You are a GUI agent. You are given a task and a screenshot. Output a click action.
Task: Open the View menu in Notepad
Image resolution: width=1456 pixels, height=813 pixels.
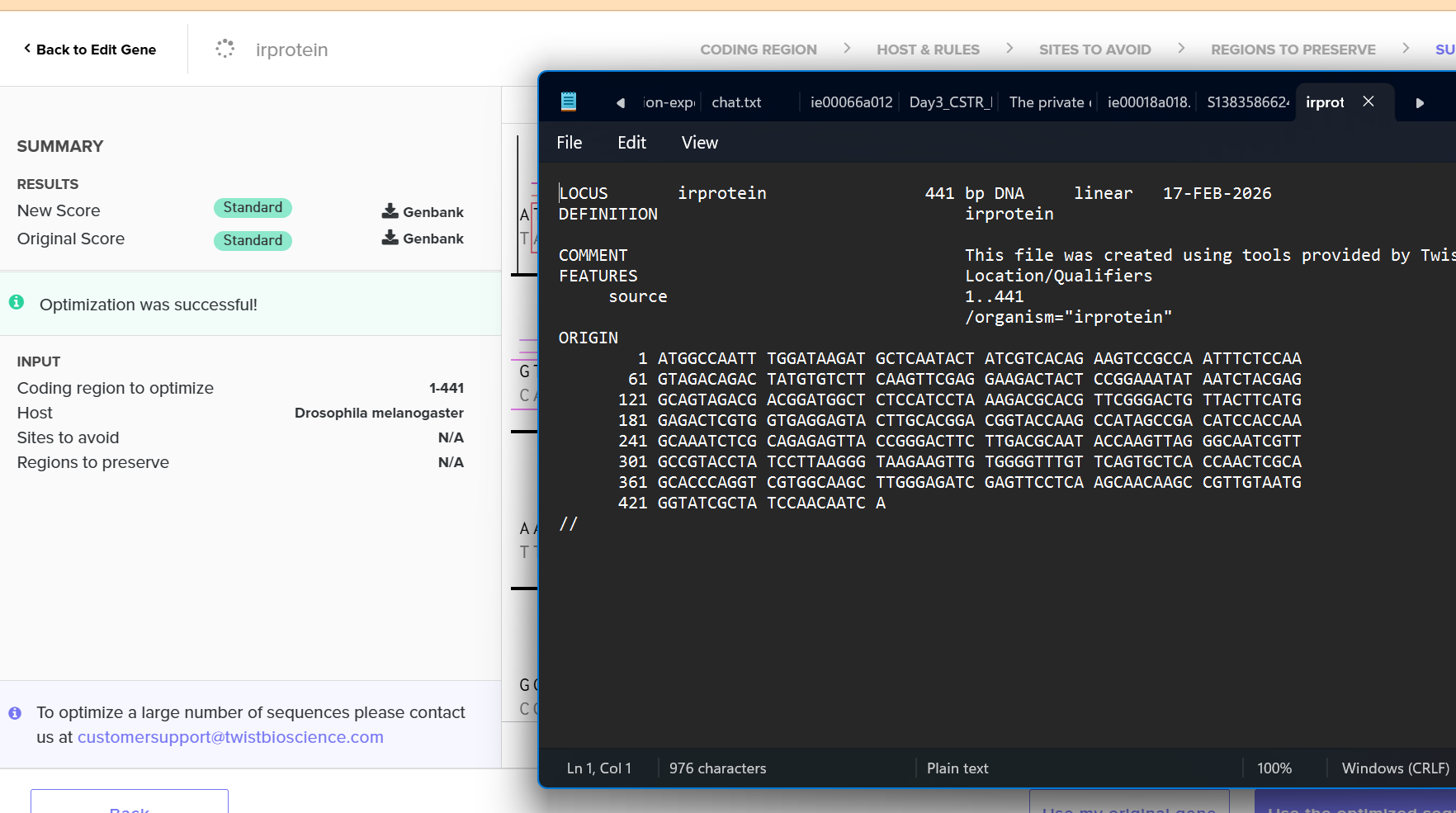[x=699, y=143]
